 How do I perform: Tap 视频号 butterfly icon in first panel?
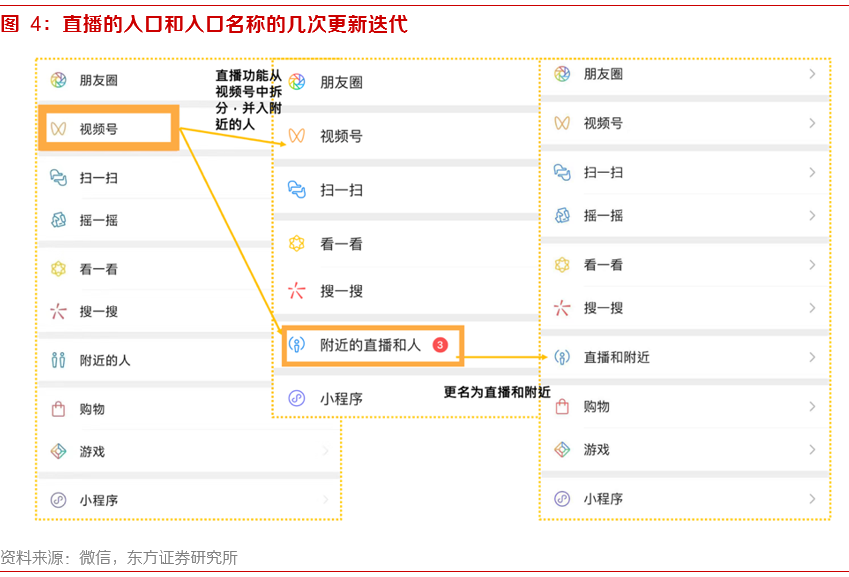tap(58, 129)
